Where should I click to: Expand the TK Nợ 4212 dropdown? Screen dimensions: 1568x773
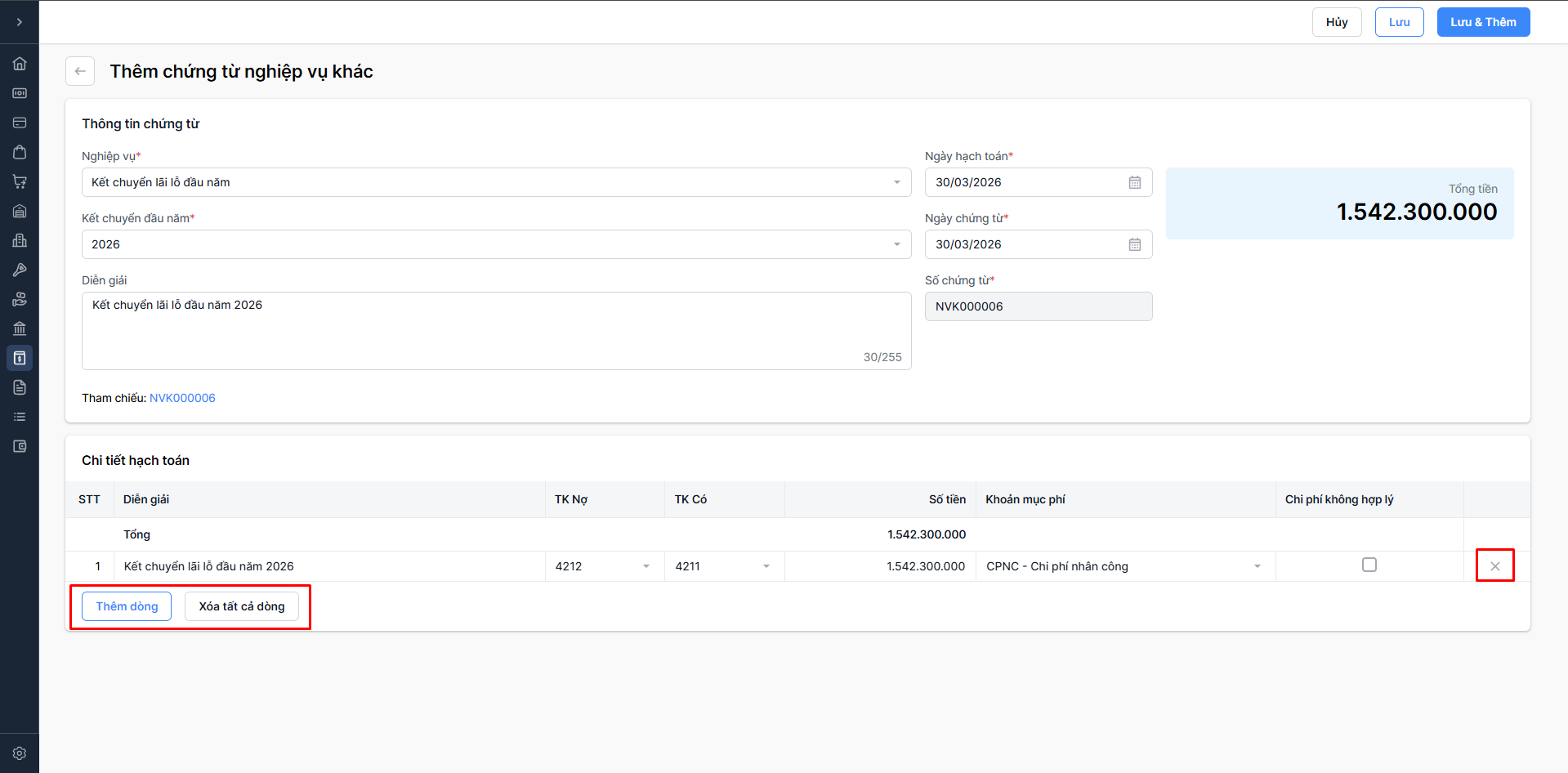pos(646,566)
